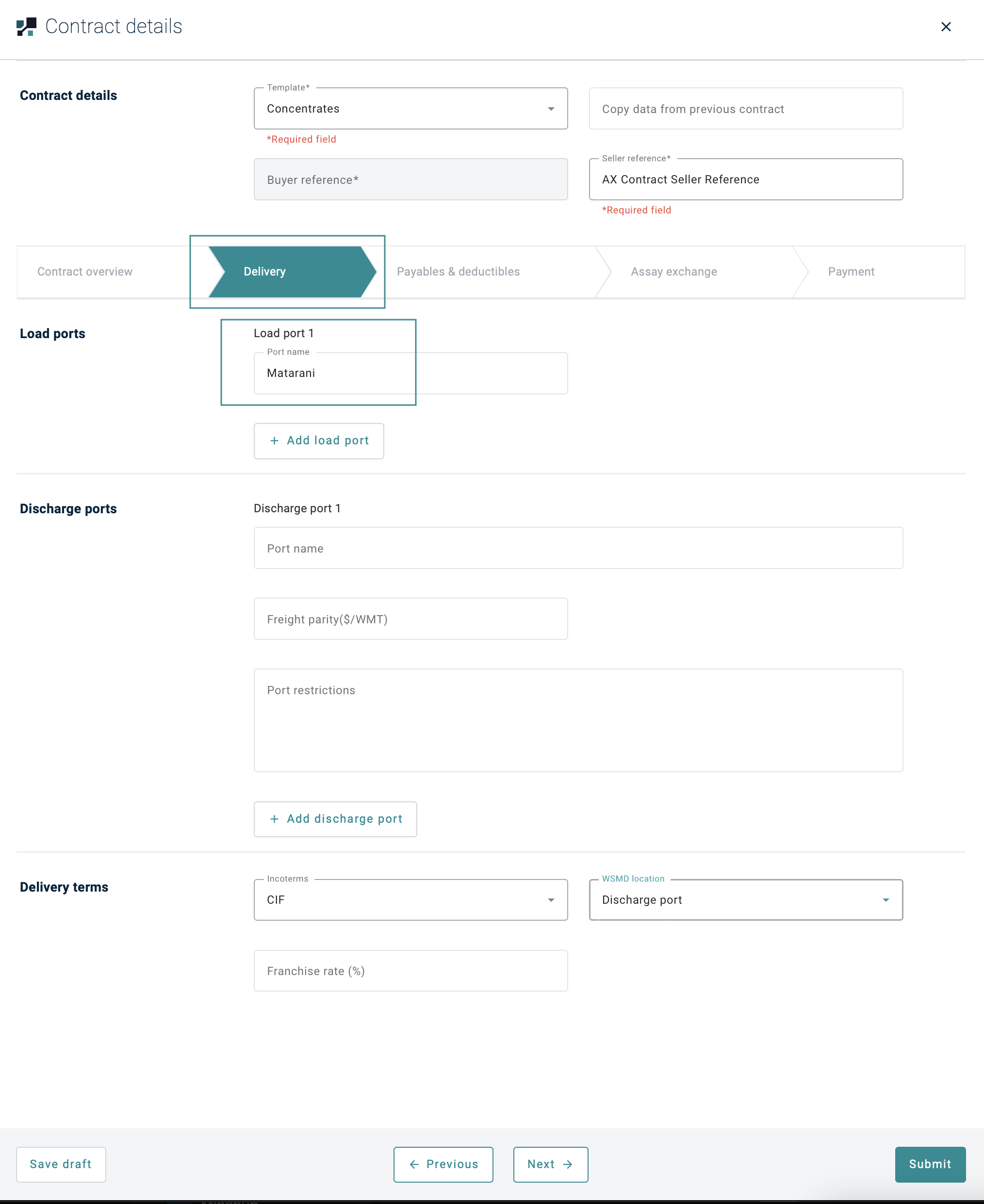Click the app logo beside Contract details
The width and height of the screenshot is (984, 1204).
26,27
